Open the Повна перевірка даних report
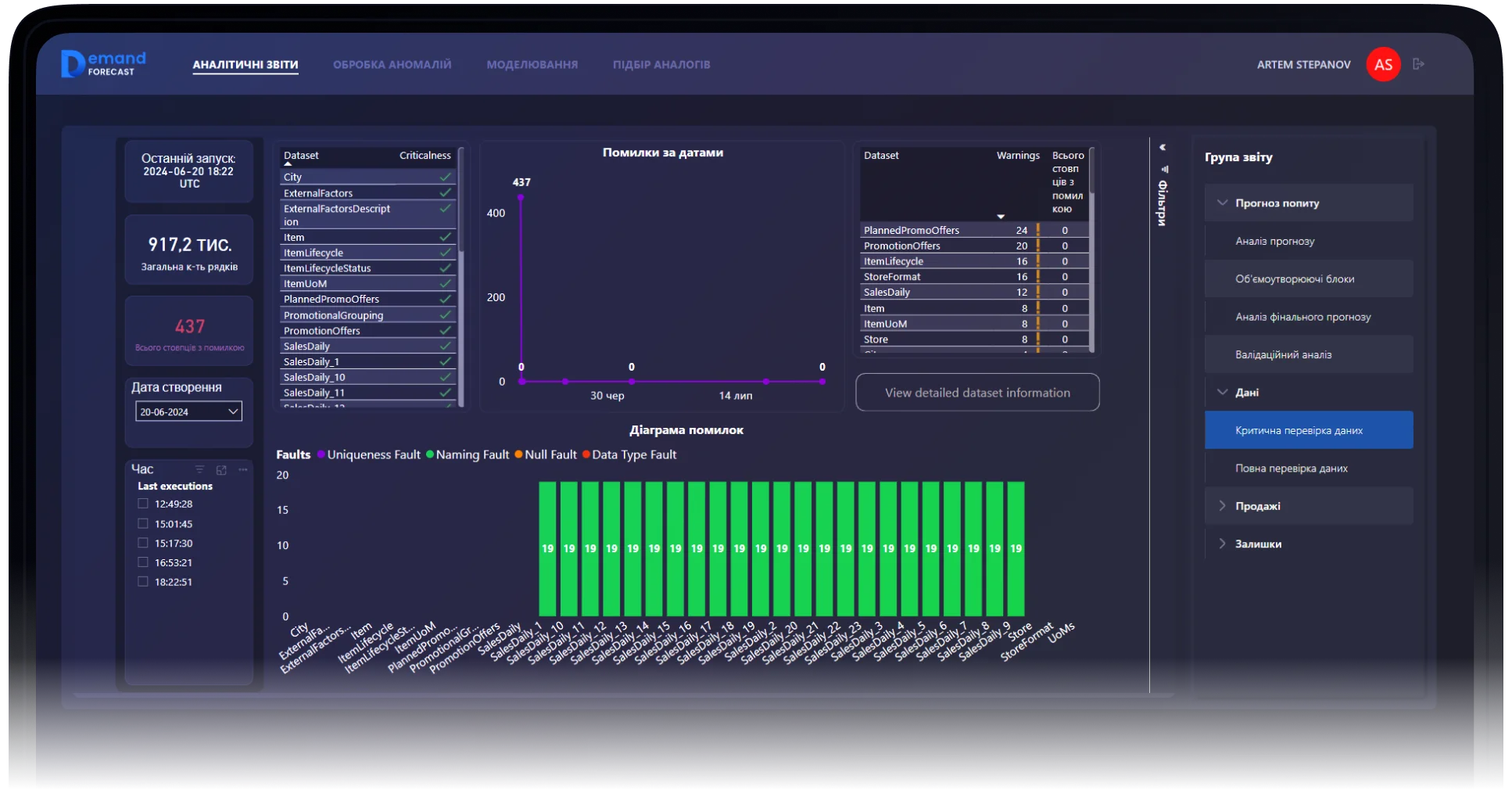The width and height of the screenshot is (1512, 790). click(x=1291, y=469)
